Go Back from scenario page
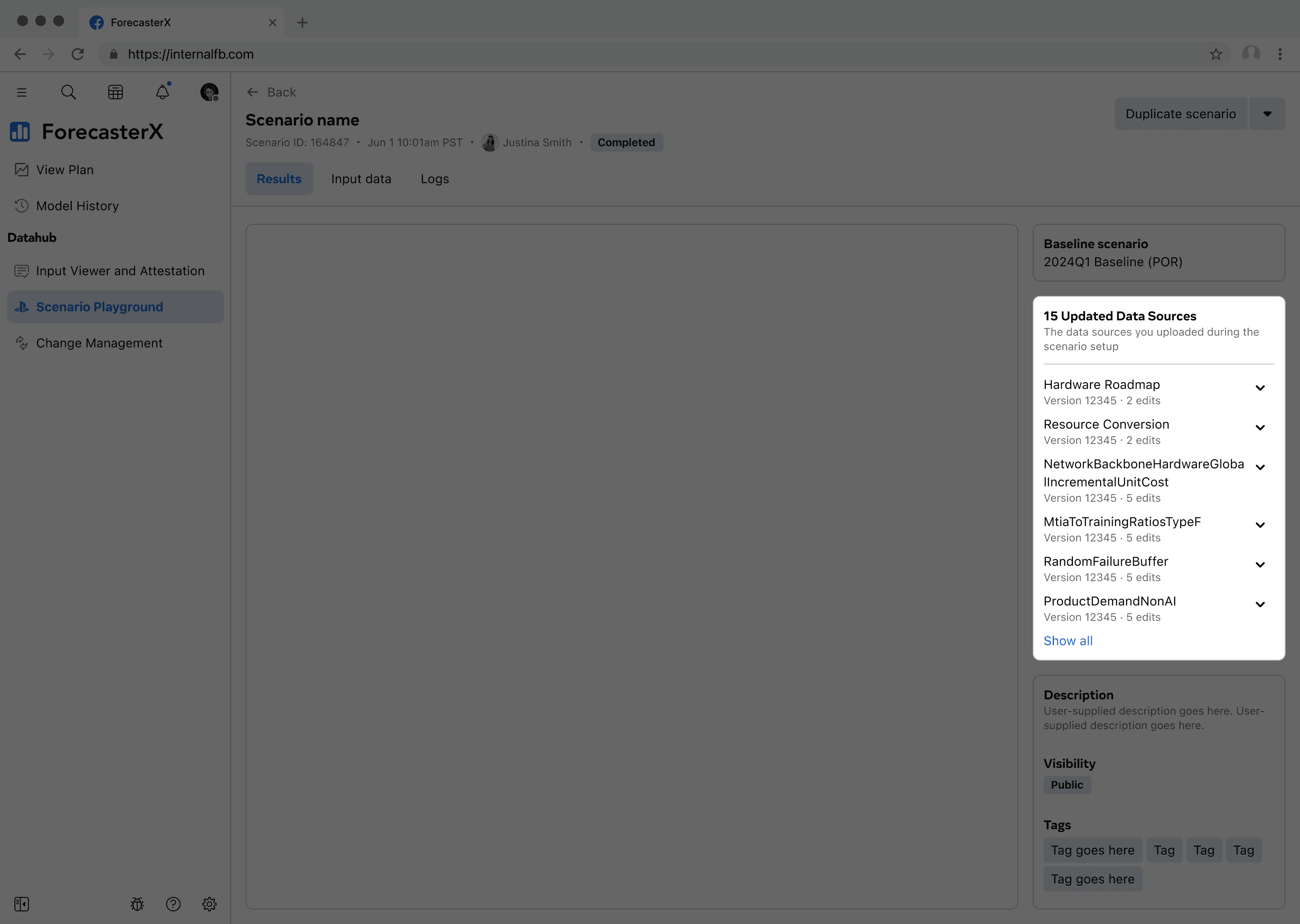 [271, 92]
